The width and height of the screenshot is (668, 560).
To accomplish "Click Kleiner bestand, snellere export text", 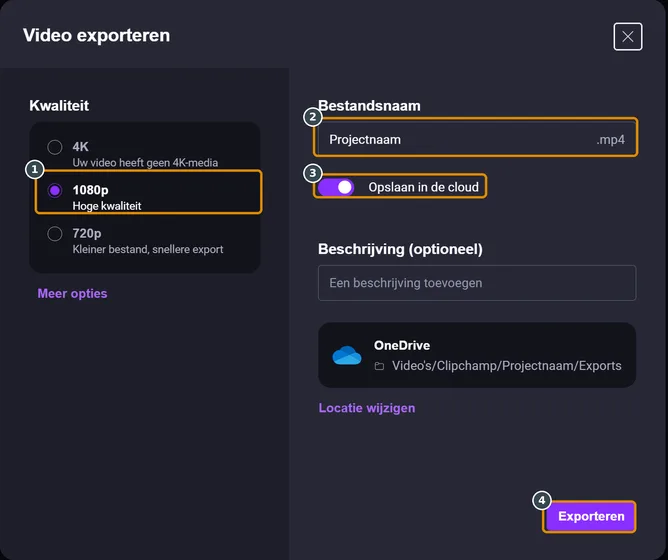I will [148, 249].
